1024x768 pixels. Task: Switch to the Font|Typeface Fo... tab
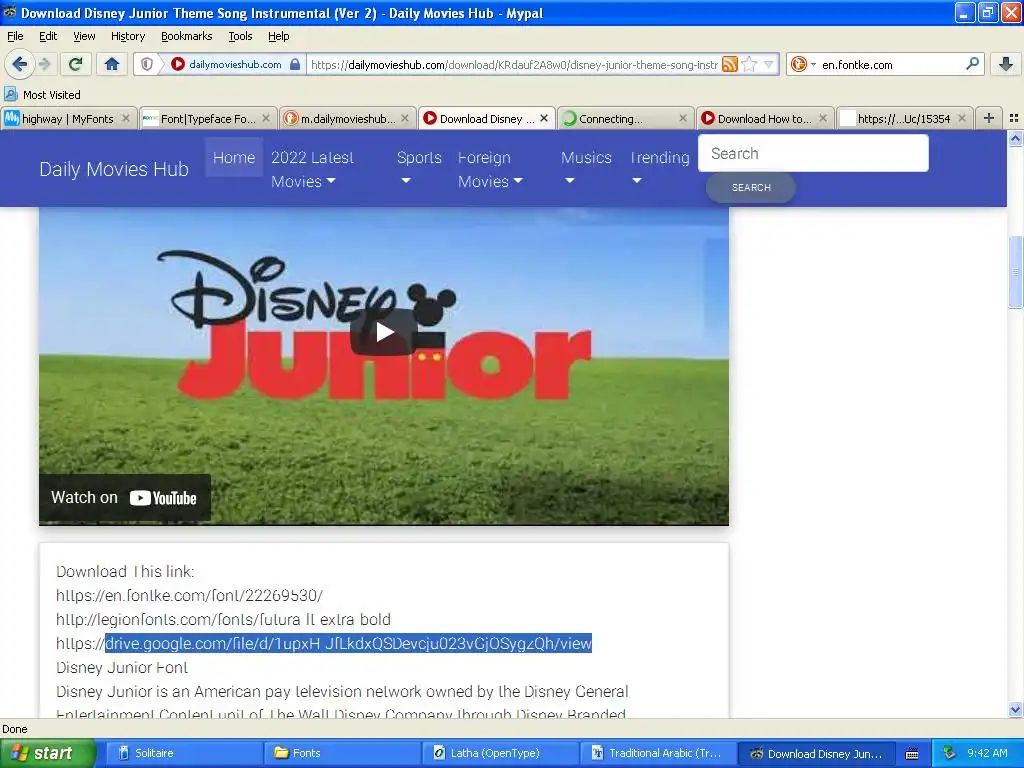(x=208, y=118)
